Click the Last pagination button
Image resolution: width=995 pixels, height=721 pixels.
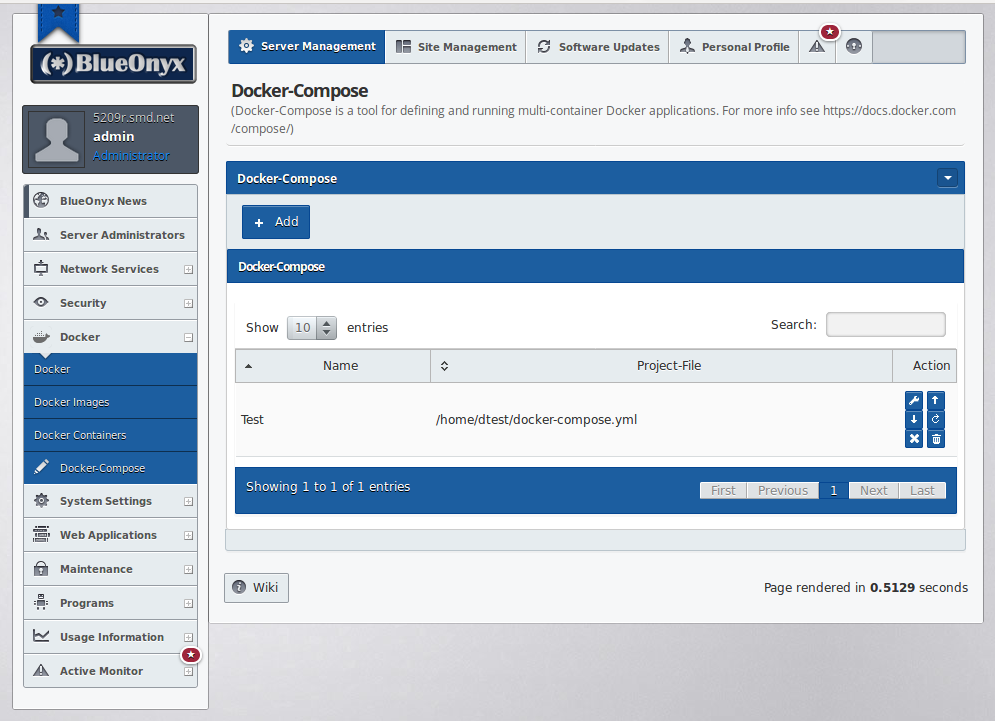(922, 491)
